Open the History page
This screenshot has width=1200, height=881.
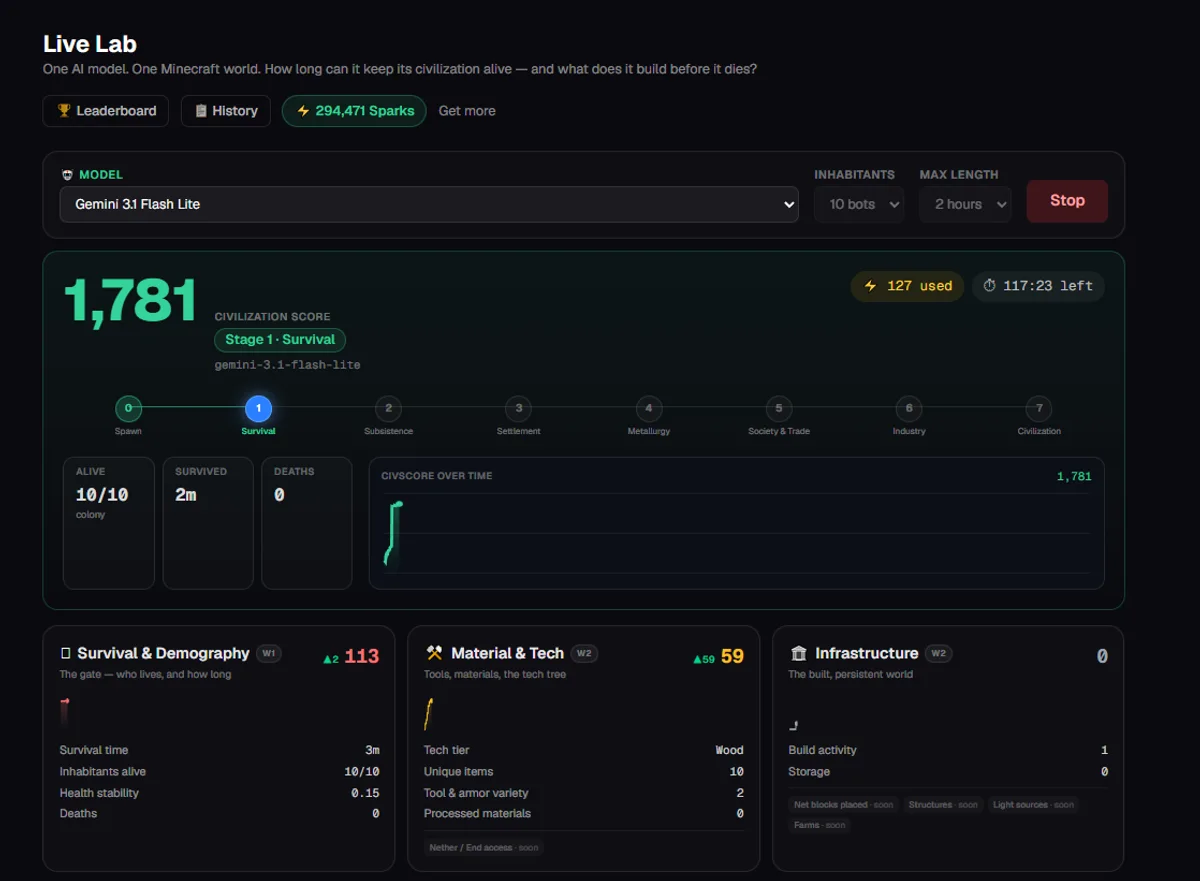(226, 111)
